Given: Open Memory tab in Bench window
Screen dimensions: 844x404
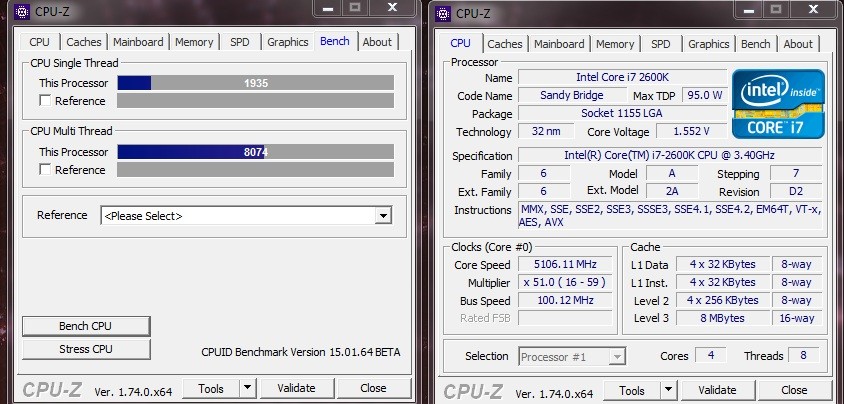Looking at the screenshot, I should [194, 42].
